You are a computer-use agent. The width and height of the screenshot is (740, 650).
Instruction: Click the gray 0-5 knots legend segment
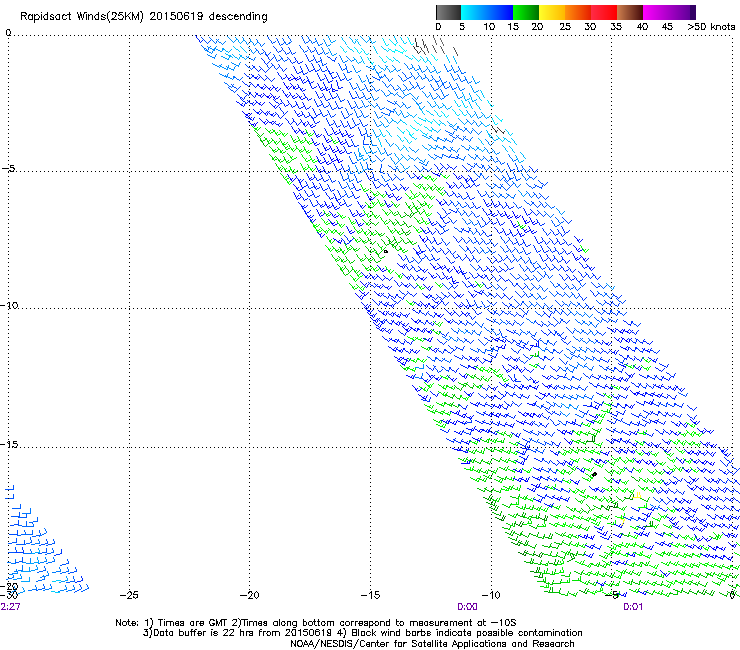click(x=448, y=12)
